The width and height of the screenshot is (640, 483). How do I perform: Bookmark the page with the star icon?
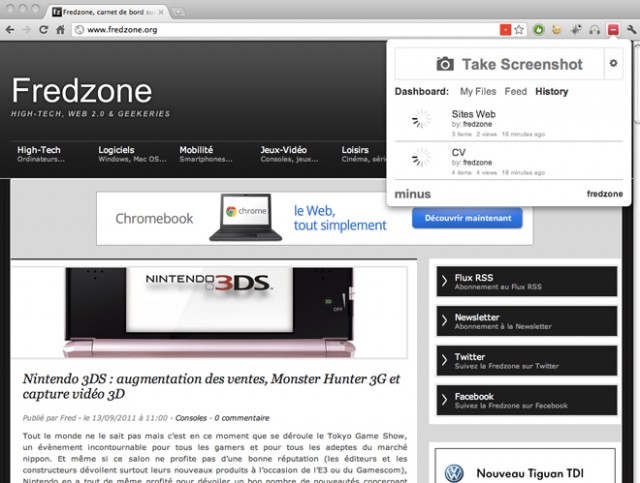tap(519, 29)
